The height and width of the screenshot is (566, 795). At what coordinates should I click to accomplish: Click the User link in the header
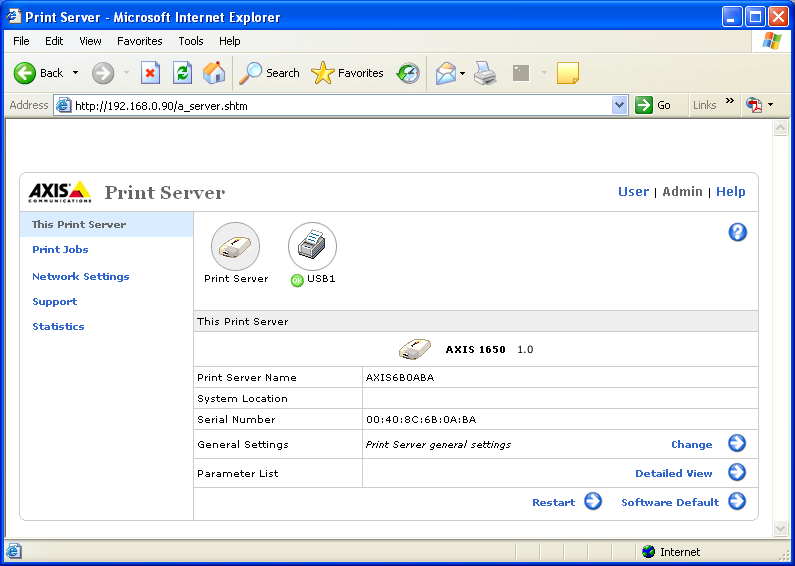coord(633,192)
